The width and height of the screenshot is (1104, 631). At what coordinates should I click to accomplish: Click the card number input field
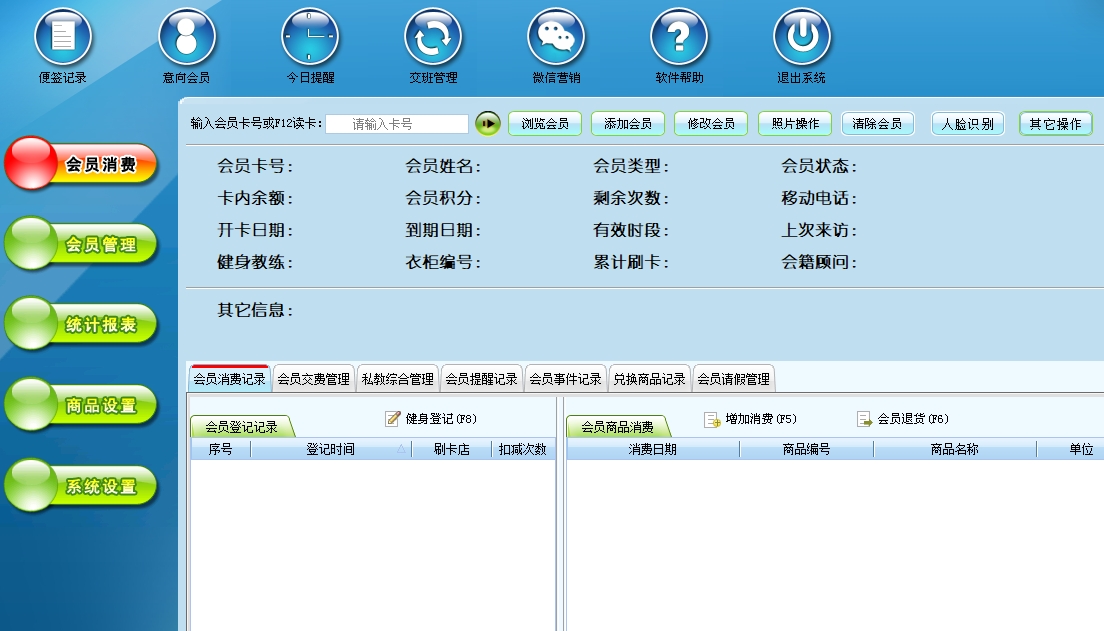(x=397, y=124)
